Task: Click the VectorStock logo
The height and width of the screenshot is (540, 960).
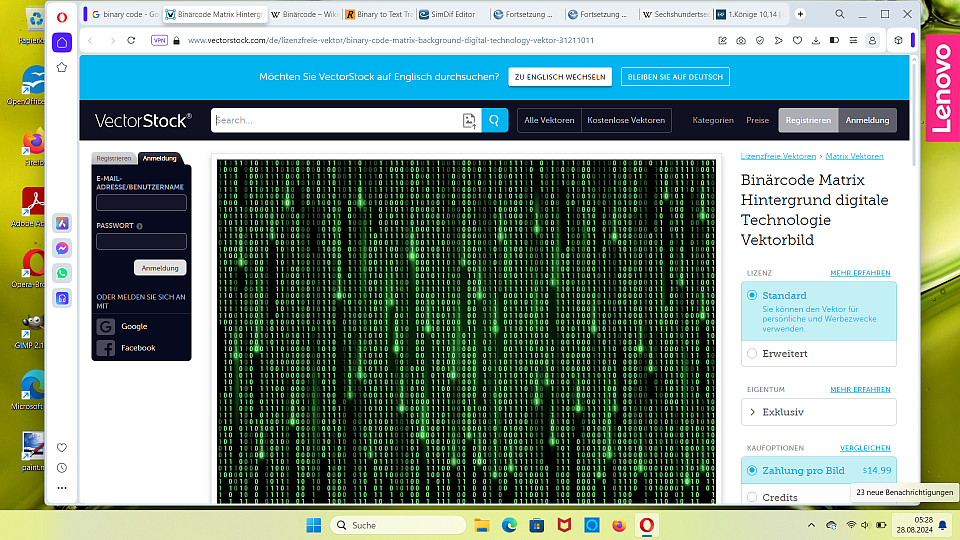Action: pyautogui.click(x=143, y=121)
